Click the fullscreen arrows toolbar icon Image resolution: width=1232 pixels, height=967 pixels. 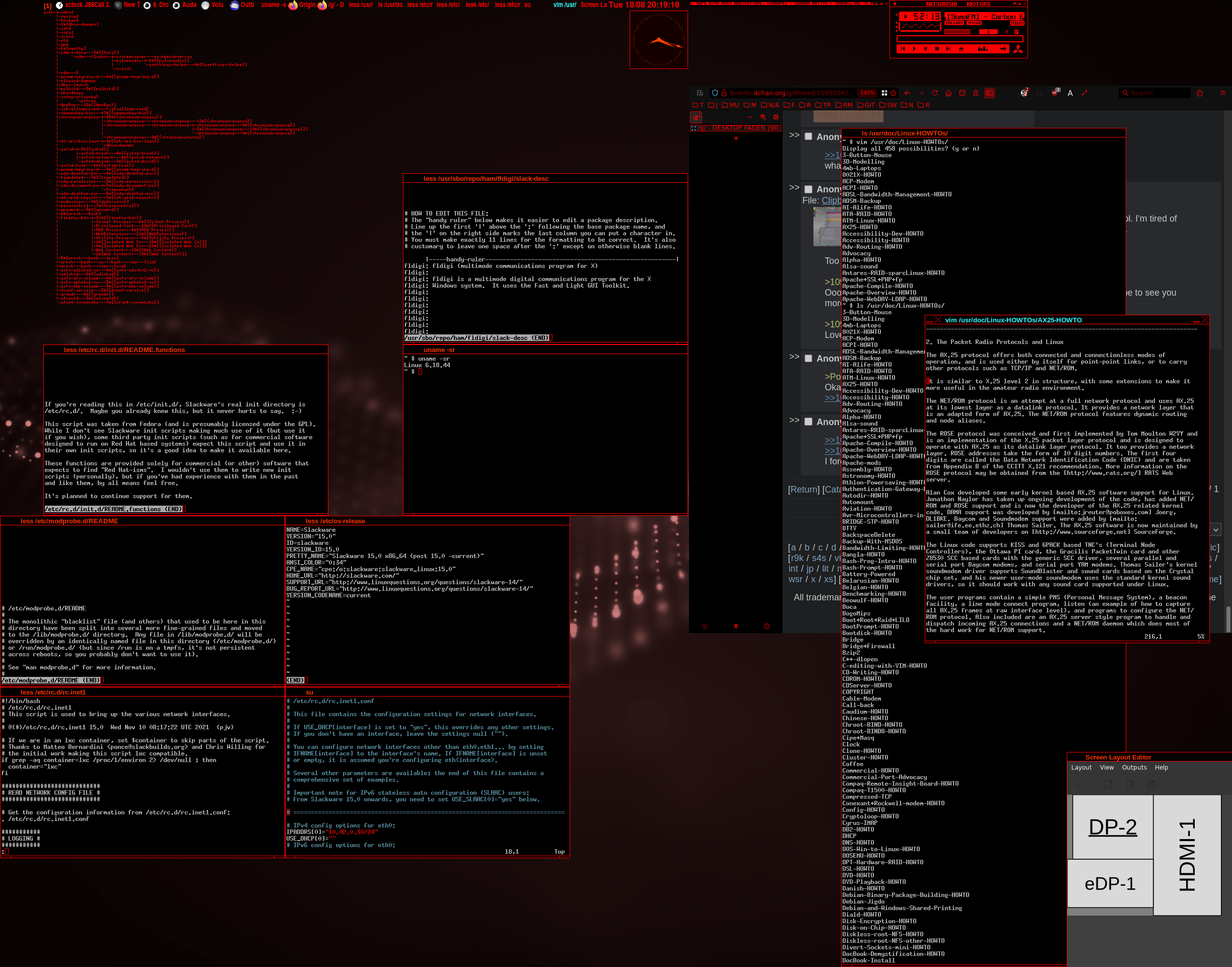(1084, 93)
